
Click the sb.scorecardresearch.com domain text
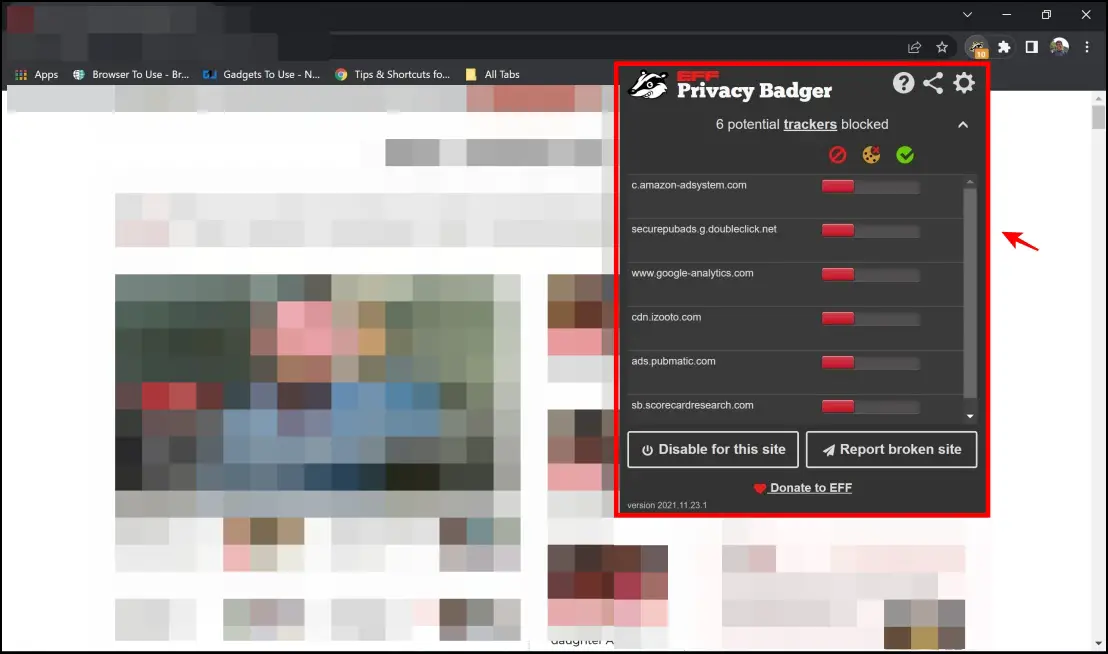click(692, 405)
